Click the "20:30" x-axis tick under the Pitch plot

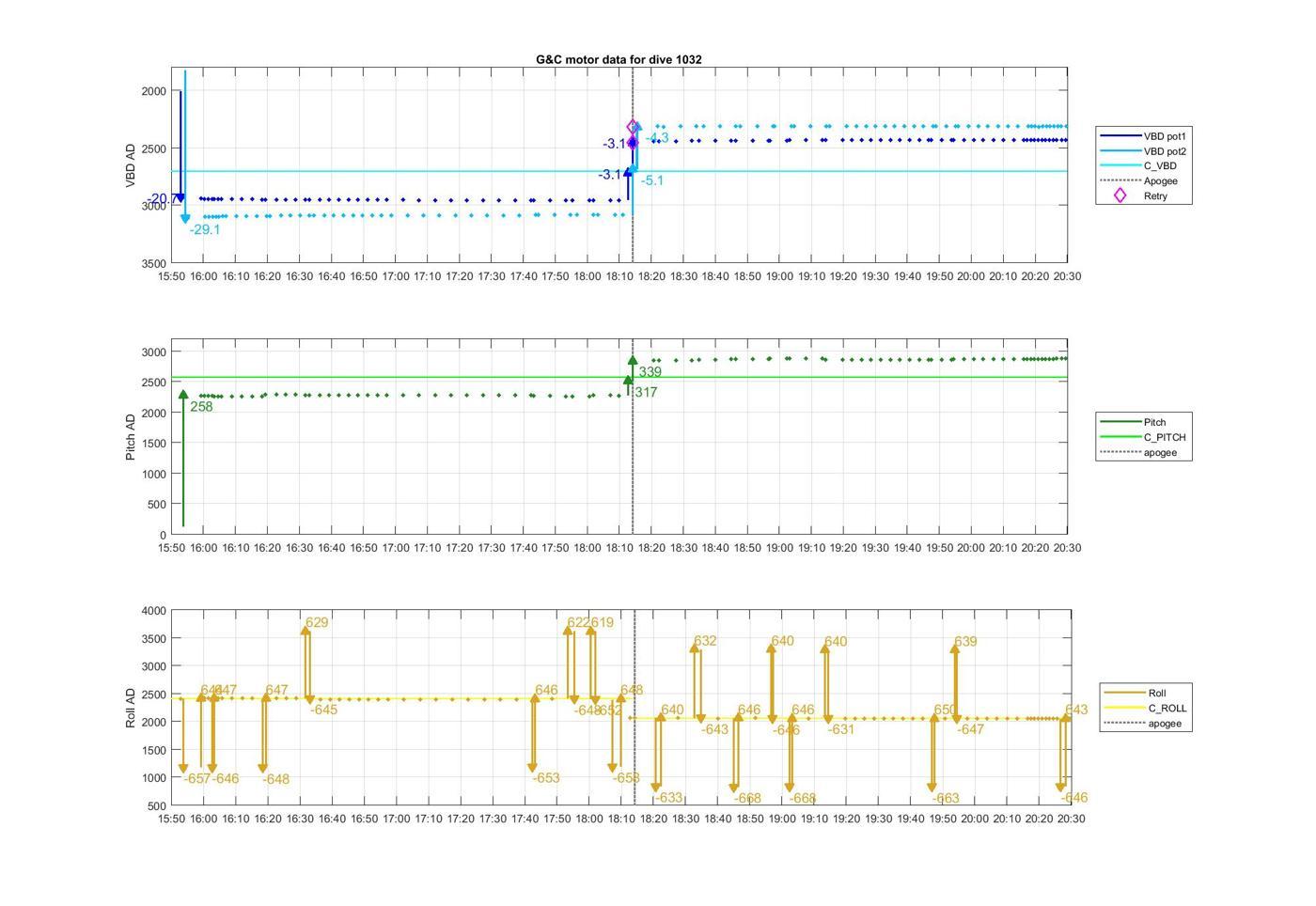[1067, 548]
